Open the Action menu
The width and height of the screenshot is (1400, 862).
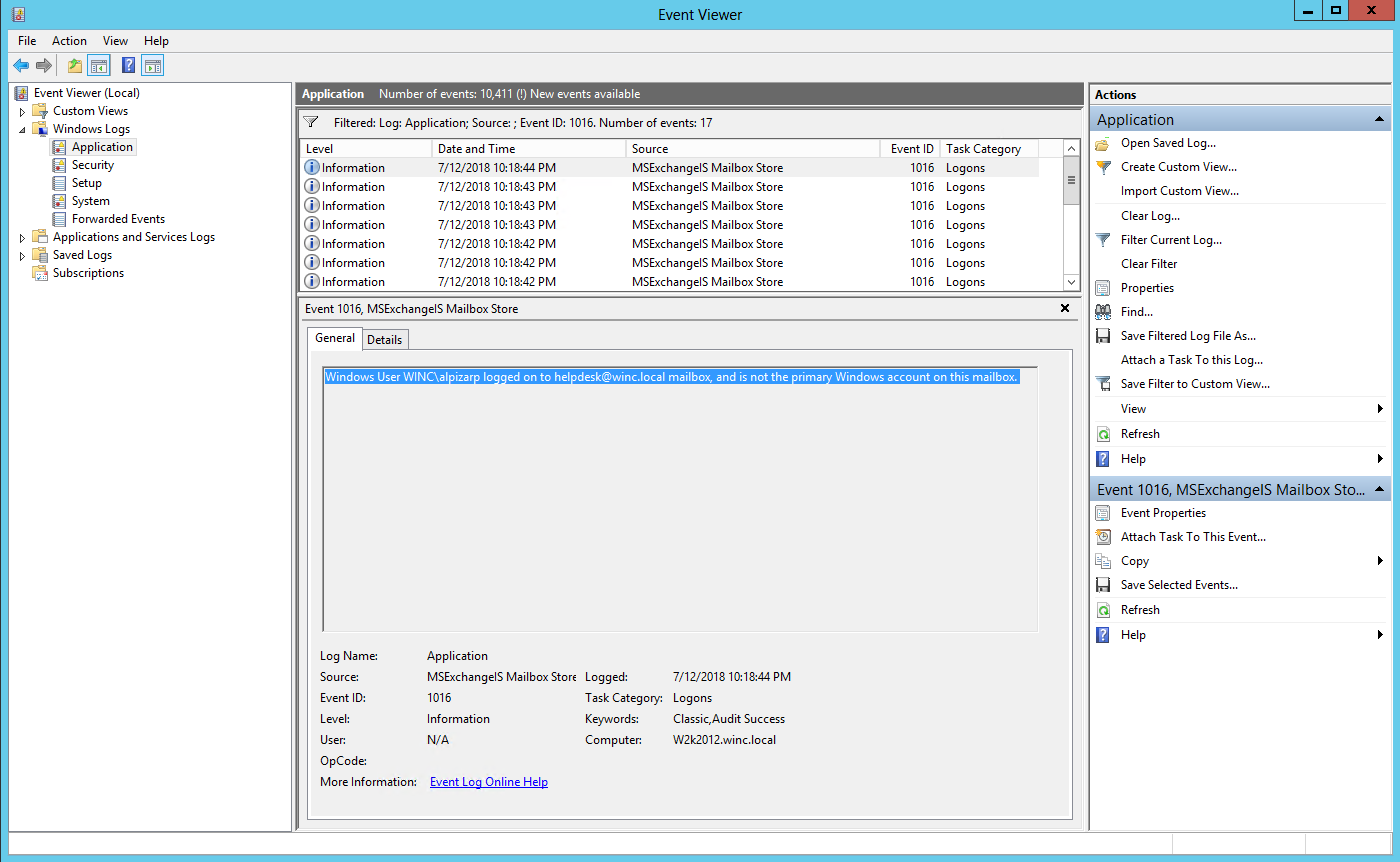69,40
